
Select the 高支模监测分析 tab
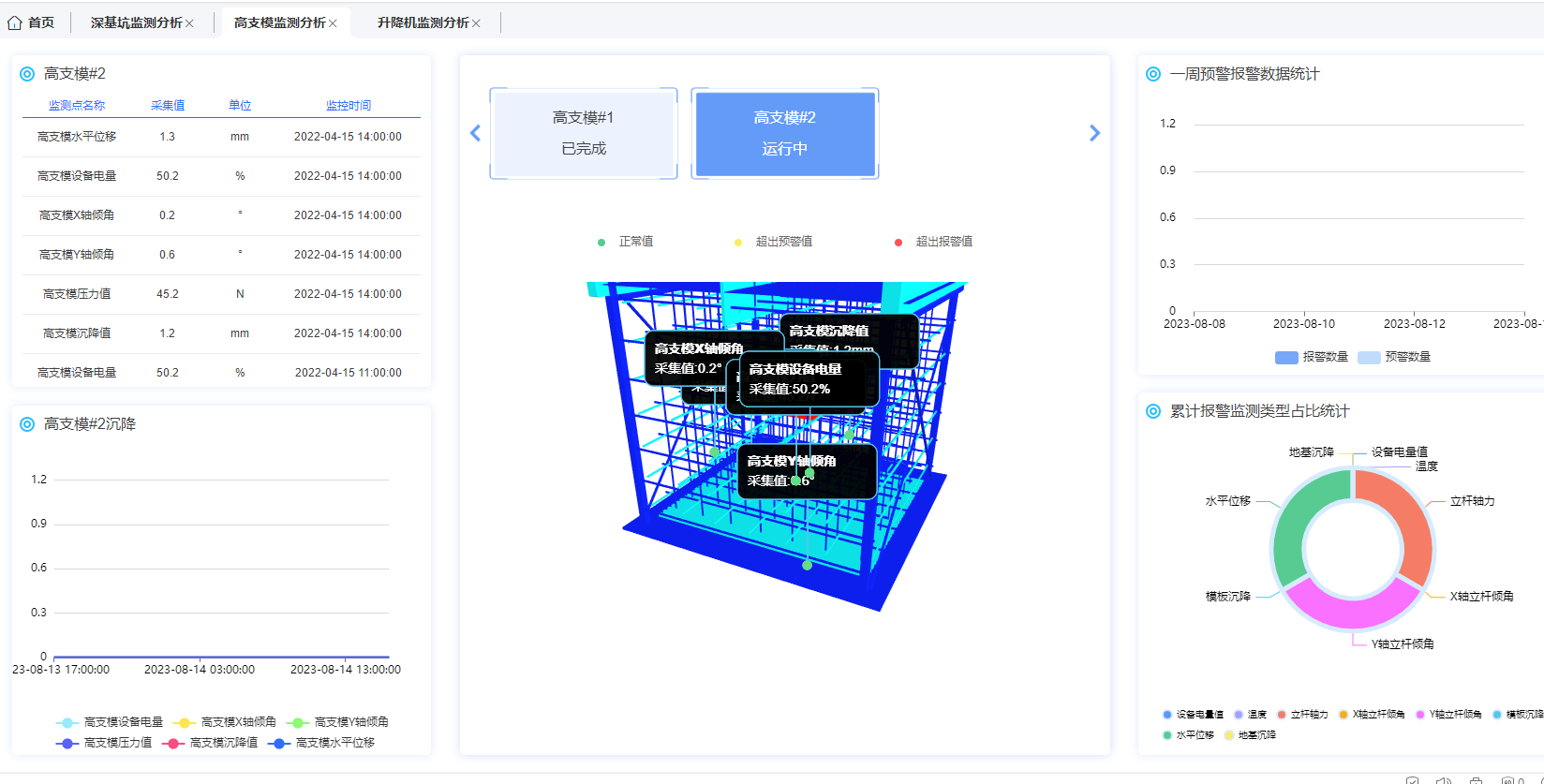tap(280, 22)
